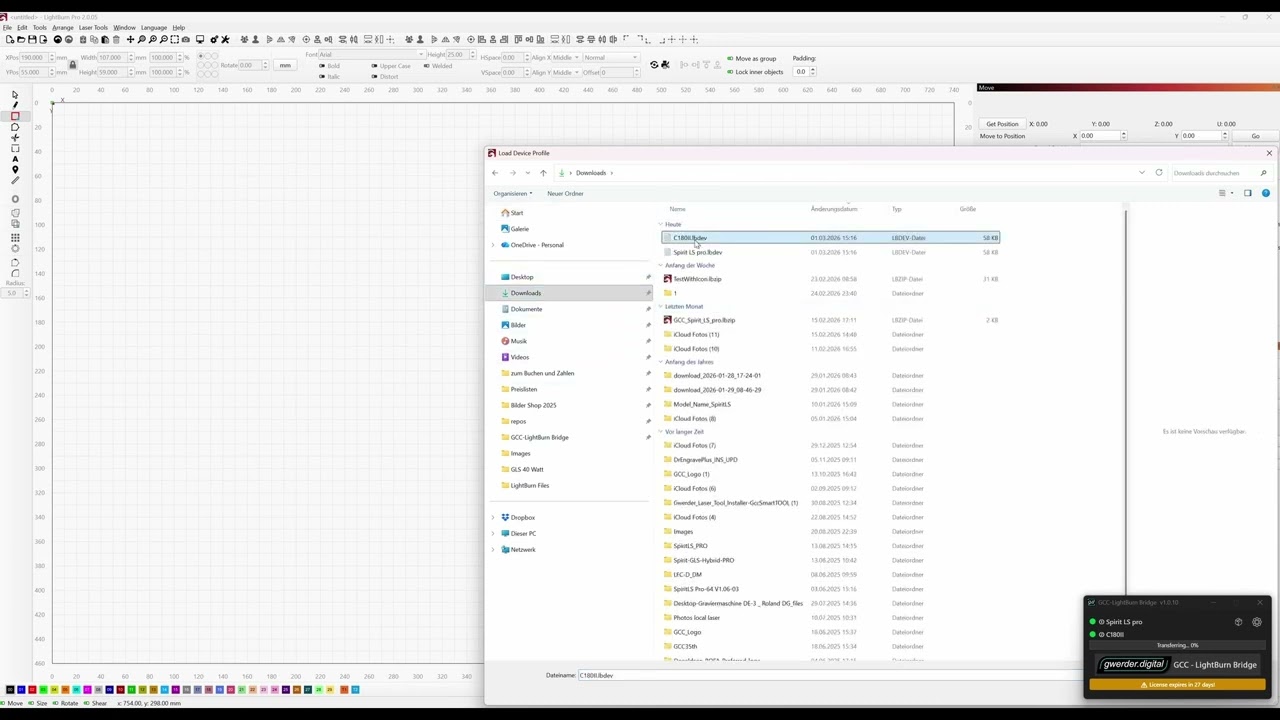Select the Draw Lines pencil tool

[14, 105]
